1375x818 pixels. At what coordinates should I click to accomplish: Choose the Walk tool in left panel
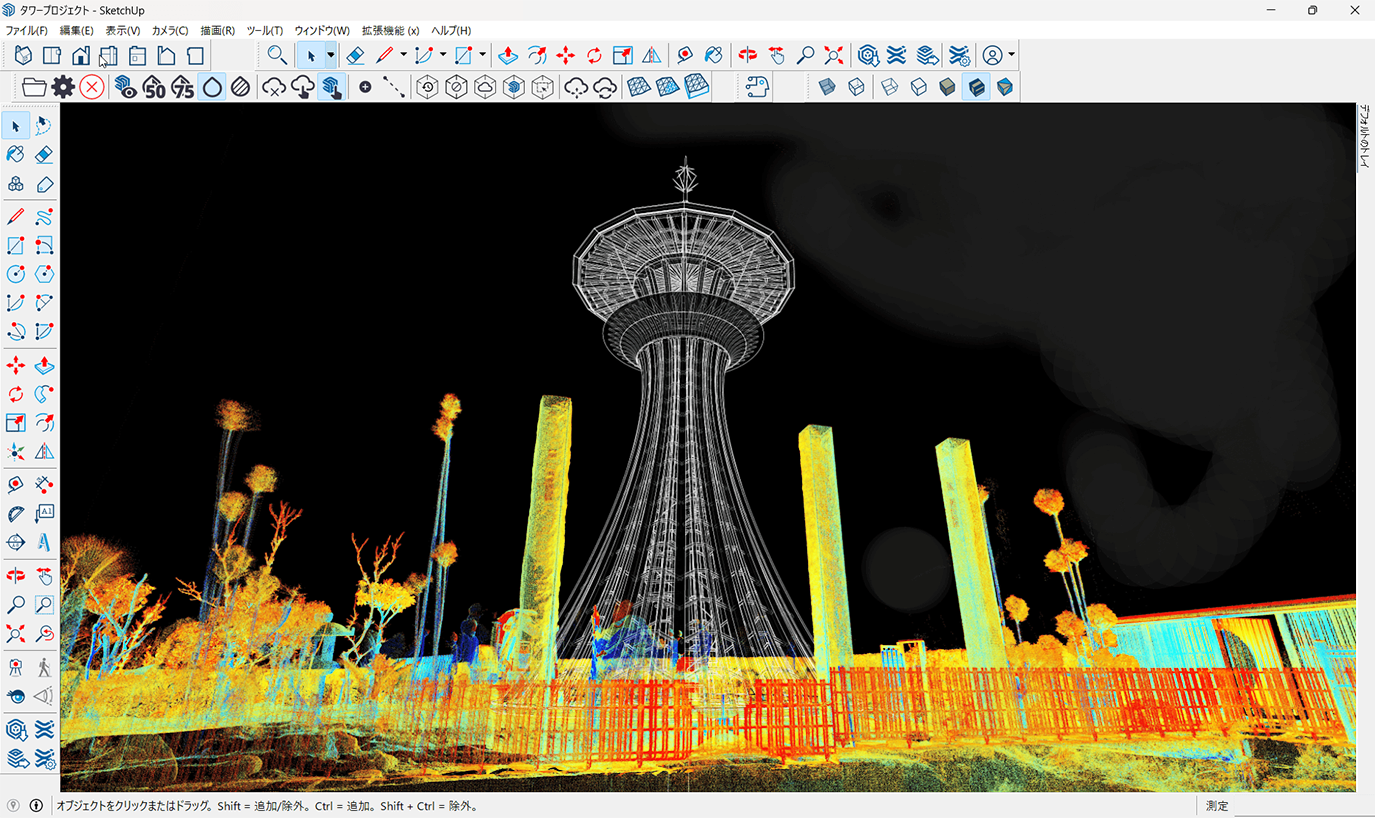44,666
